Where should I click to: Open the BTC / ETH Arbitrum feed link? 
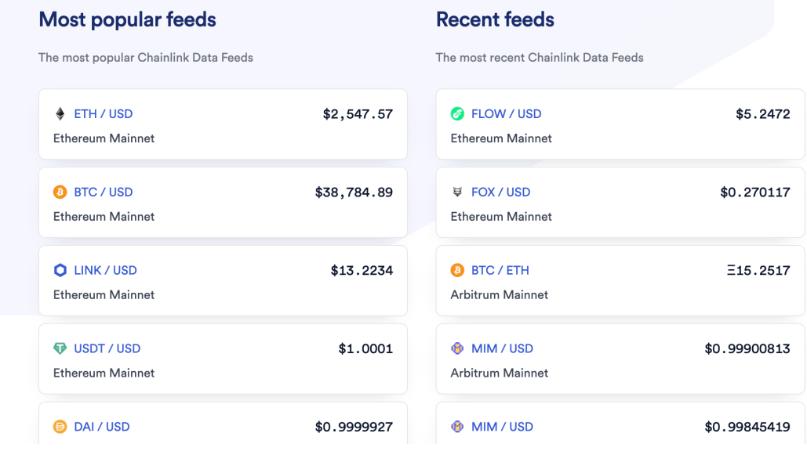click(x=500, y=270)
